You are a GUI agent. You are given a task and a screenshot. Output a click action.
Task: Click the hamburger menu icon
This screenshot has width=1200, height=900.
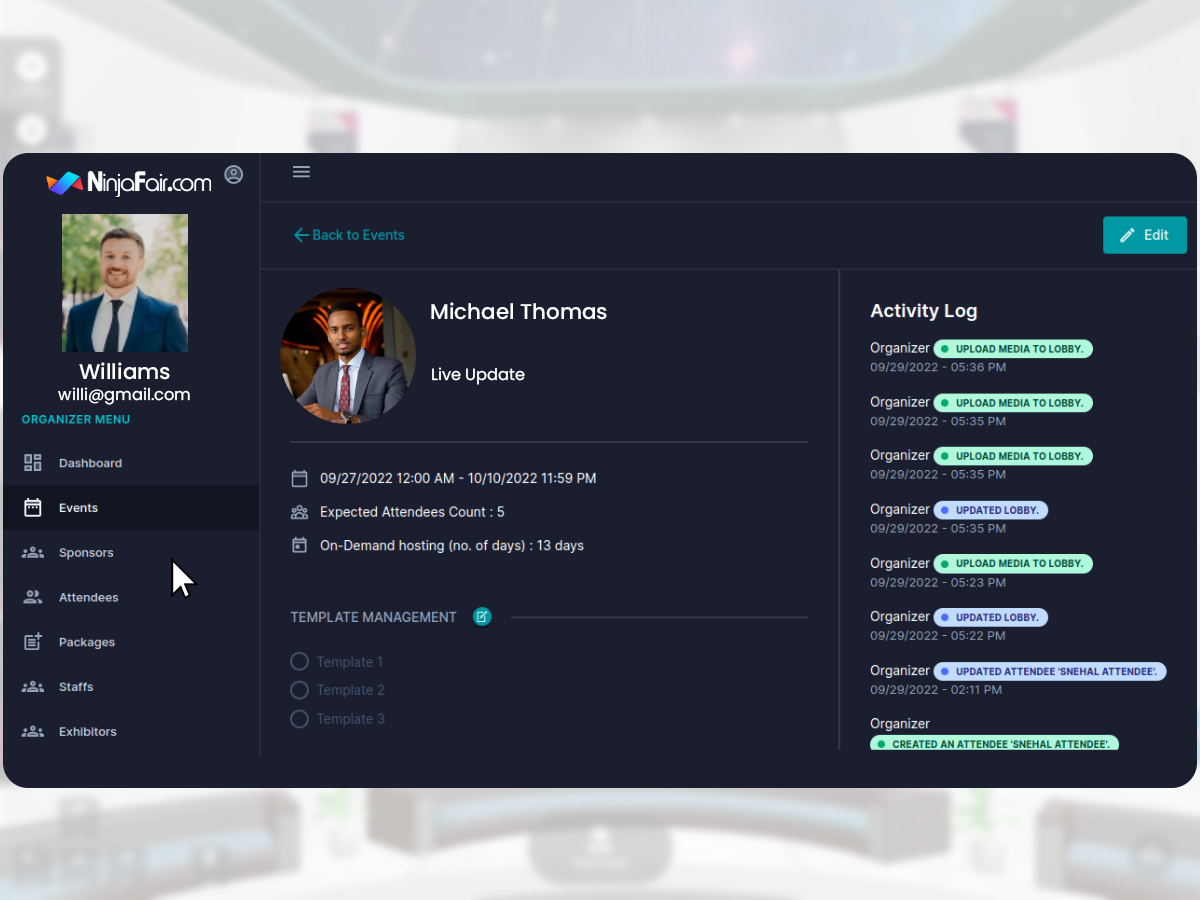[301, 172]
